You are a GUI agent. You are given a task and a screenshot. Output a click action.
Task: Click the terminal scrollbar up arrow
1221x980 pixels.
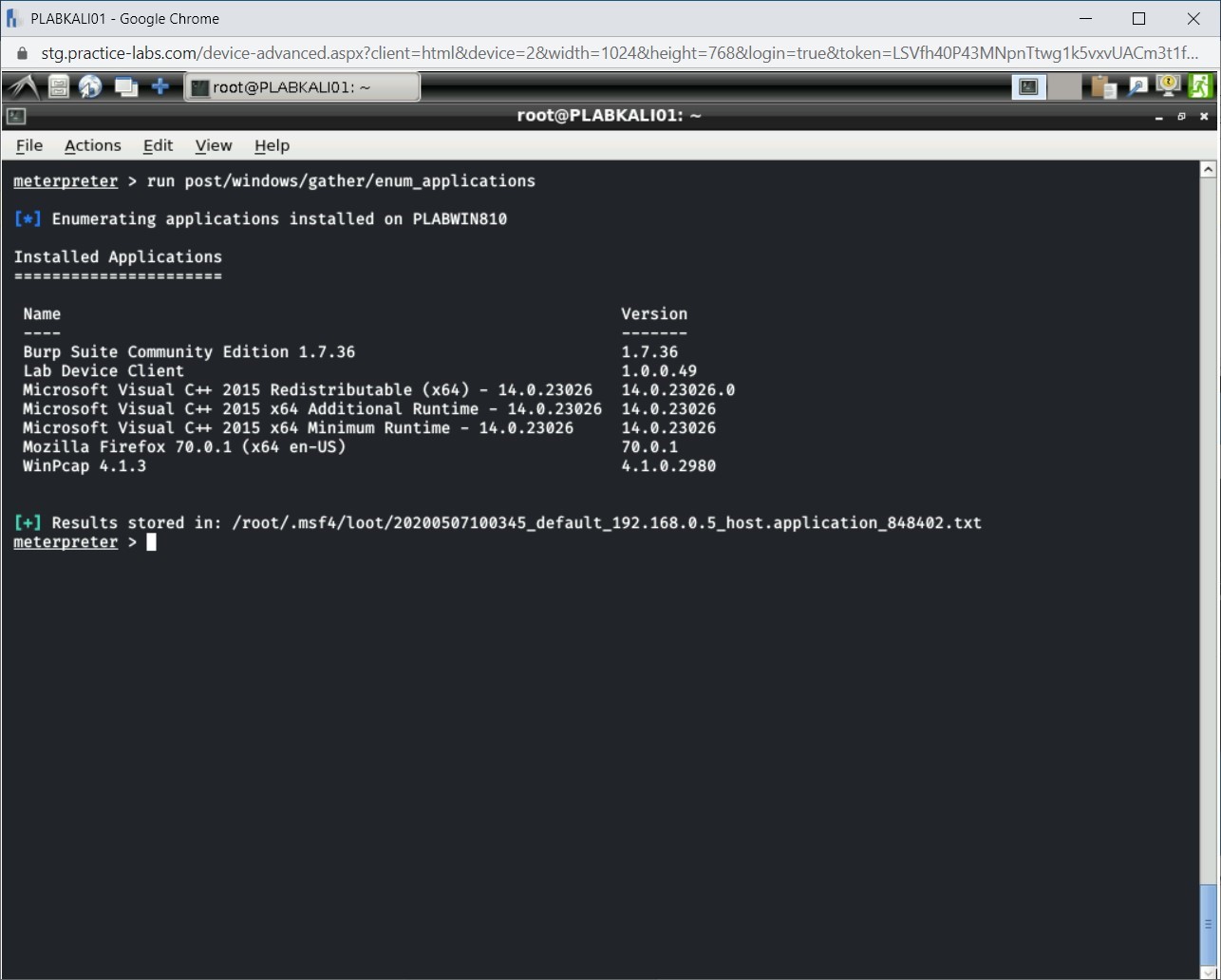(1208, 167)
